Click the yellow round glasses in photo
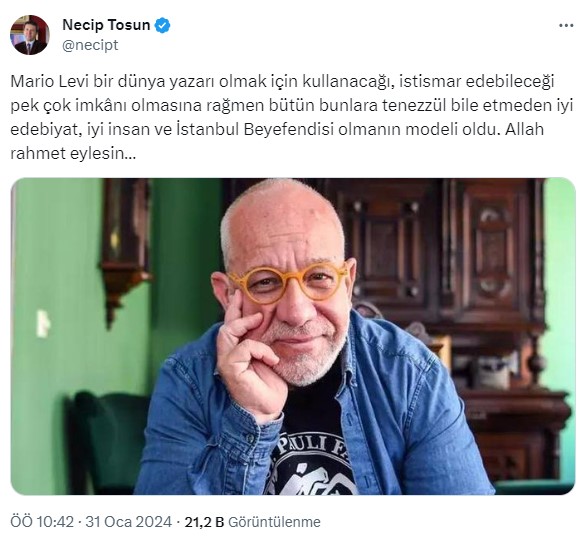This screenshot has height=539, width=586. point(288,282)
